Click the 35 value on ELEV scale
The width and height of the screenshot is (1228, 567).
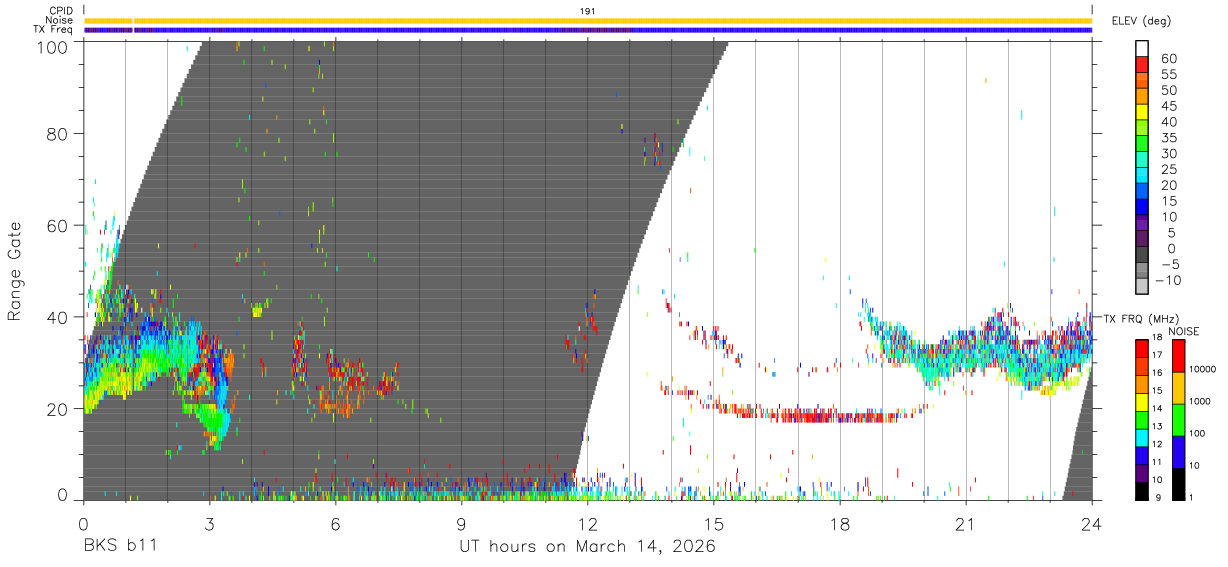[1167, 139]
